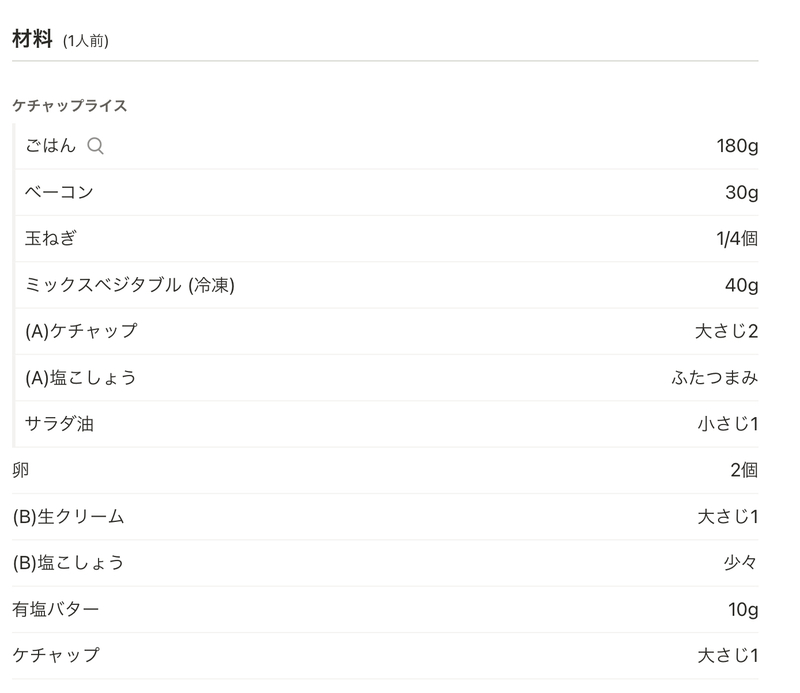Open the ごはん ingredient link

pos(51,146)
